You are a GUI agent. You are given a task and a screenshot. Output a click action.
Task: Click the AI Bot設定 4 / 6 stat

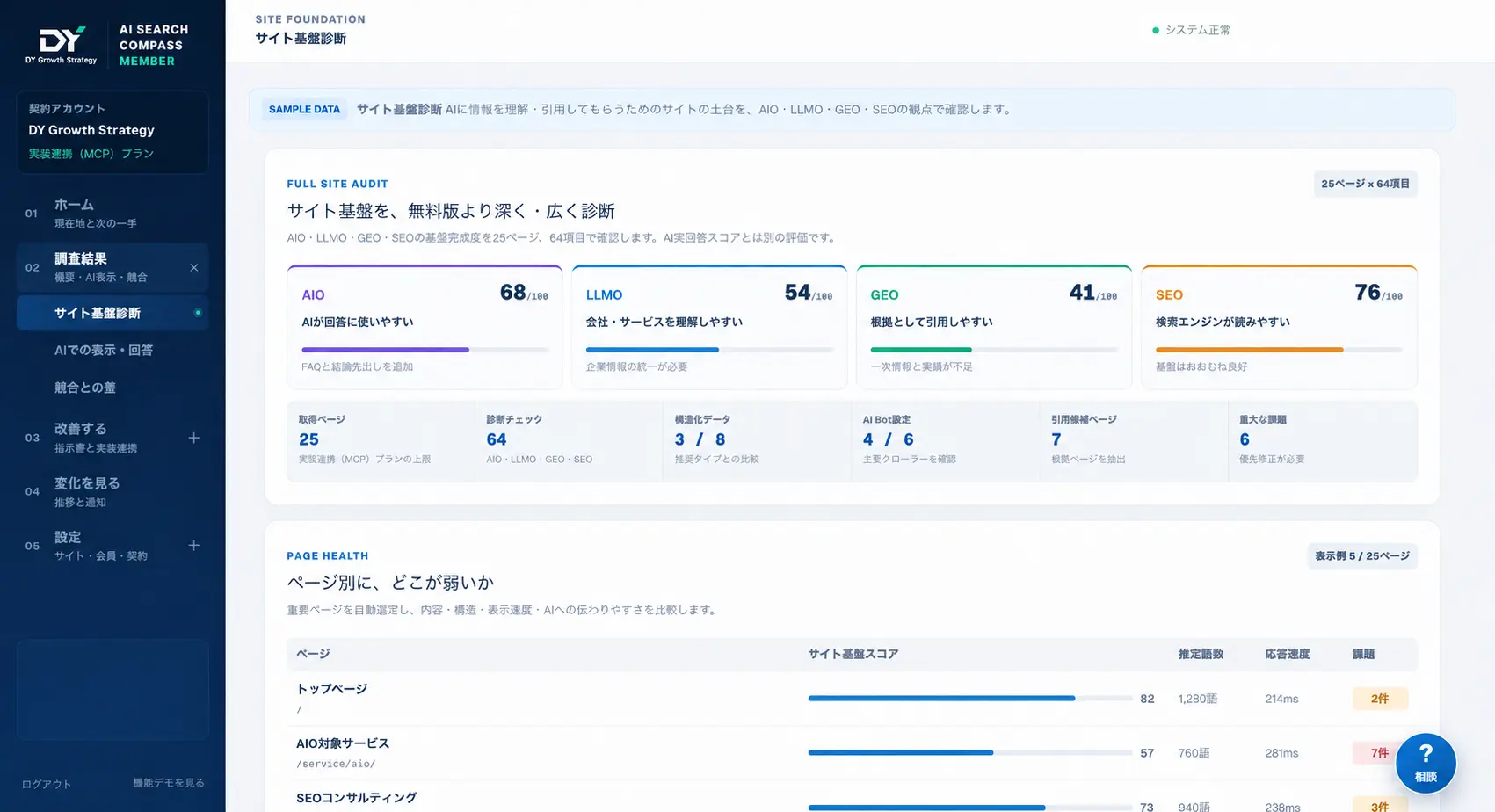pos(945,440)
